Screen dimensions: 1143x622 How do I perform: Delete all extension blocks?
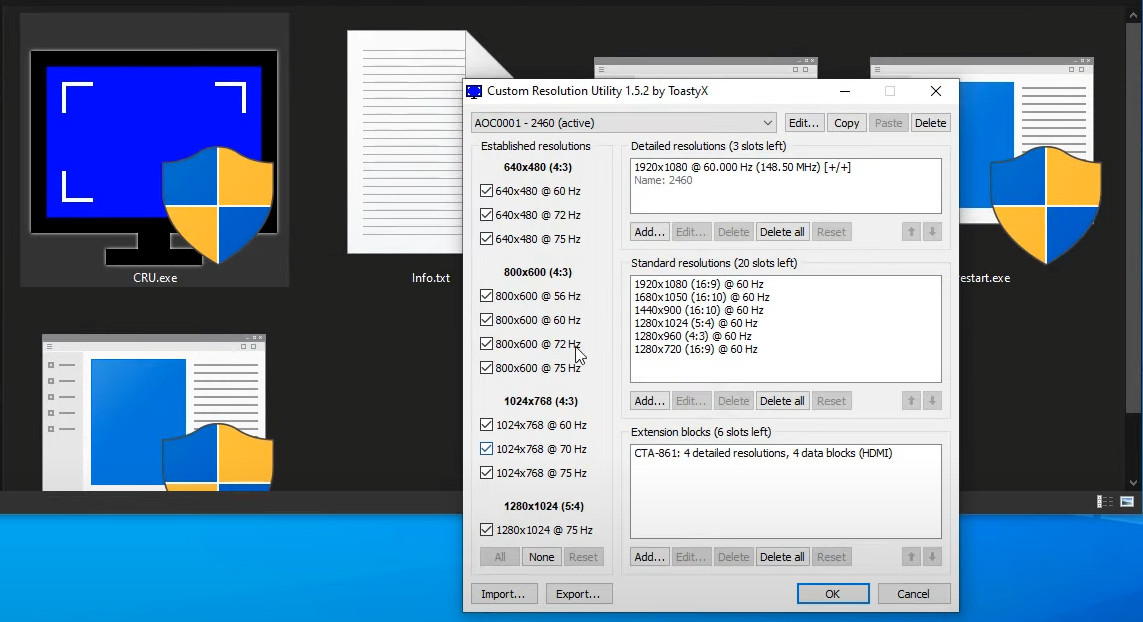coord(782,557)
